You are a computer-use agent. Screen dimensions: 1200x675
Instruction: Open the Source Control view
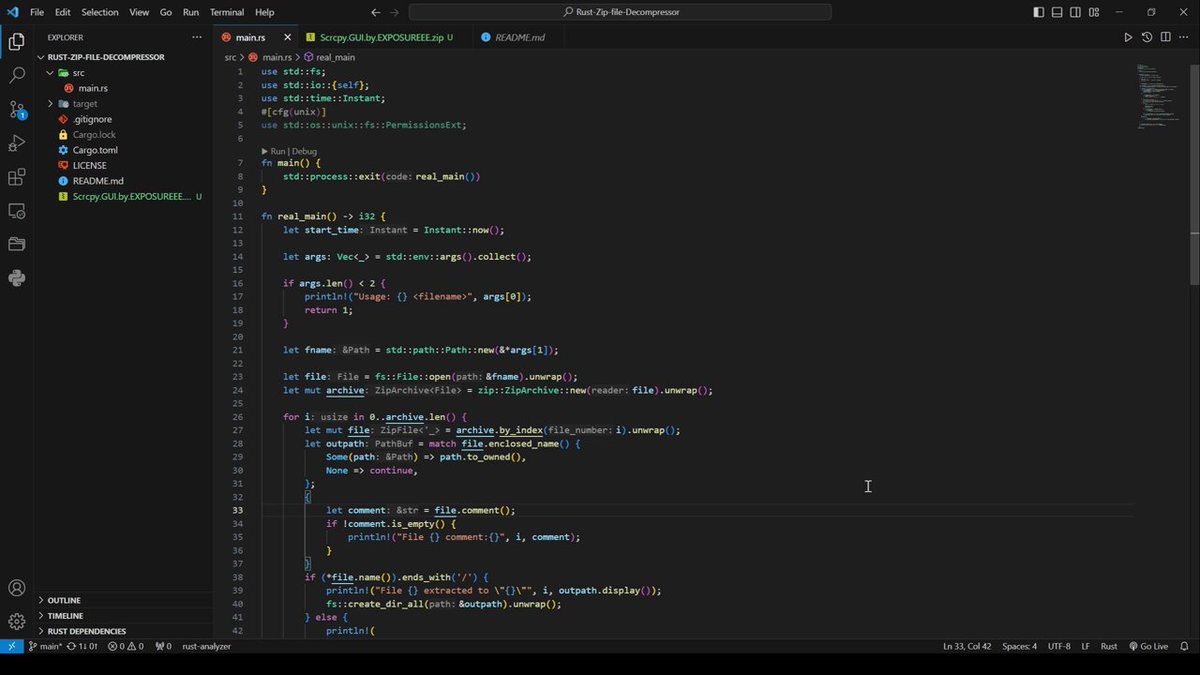point(17,109)
